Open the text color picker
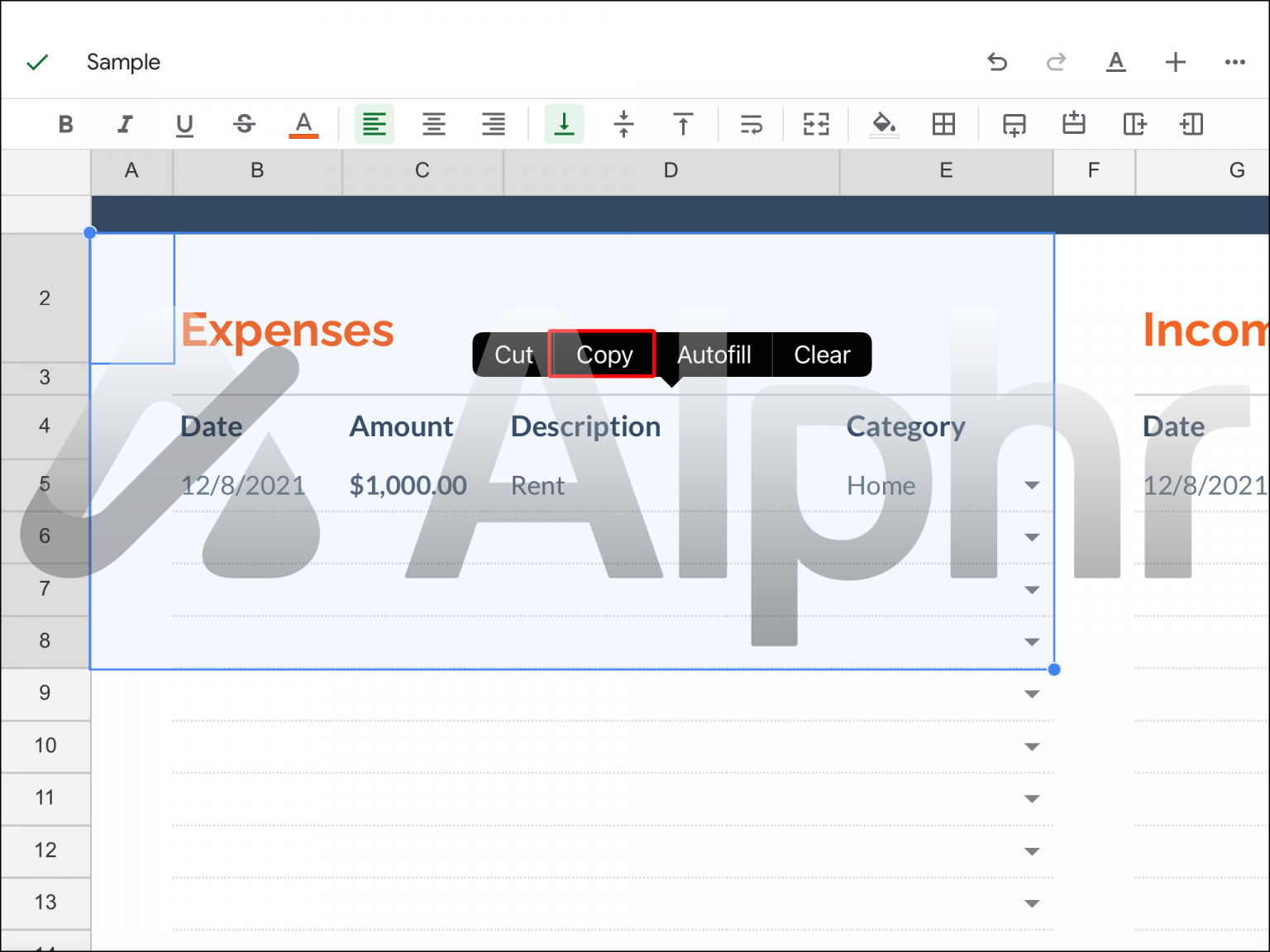The image size is (1270, 952). point(303,125)
